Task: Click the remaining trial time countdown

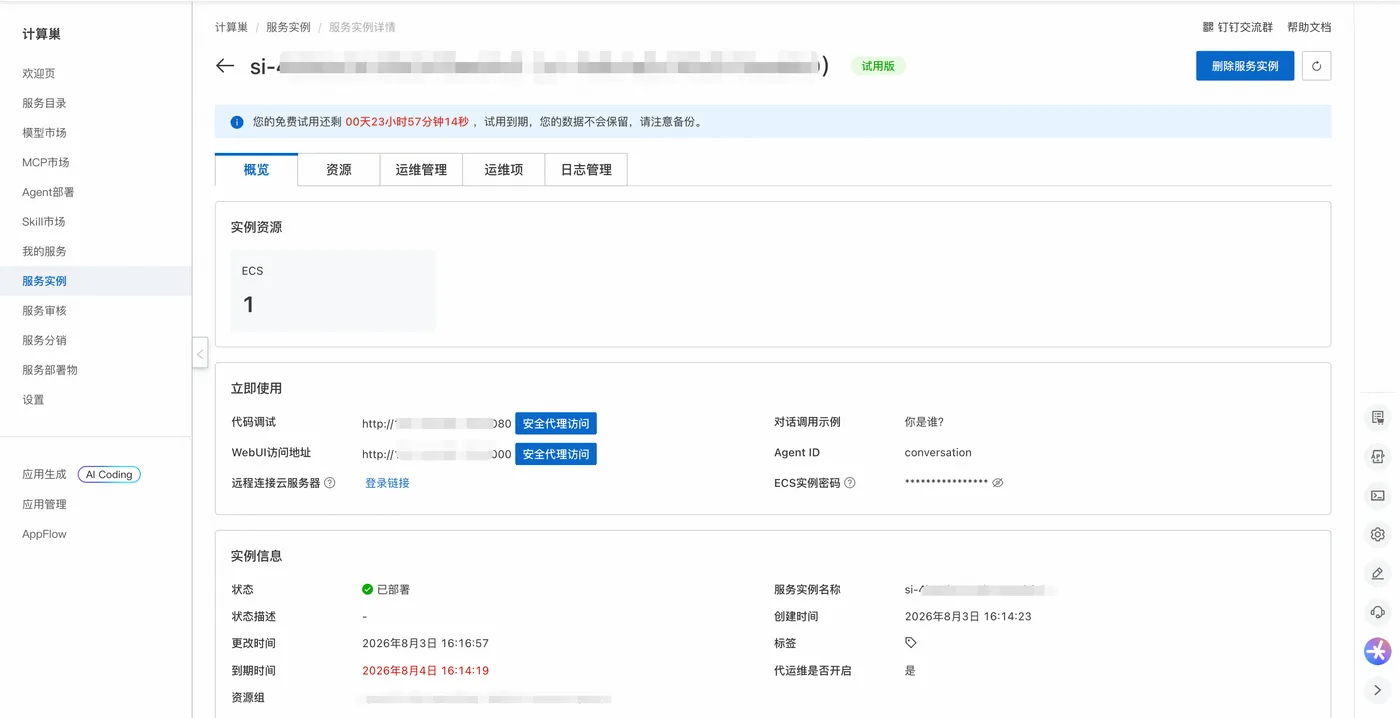Action: pos(407,122)
